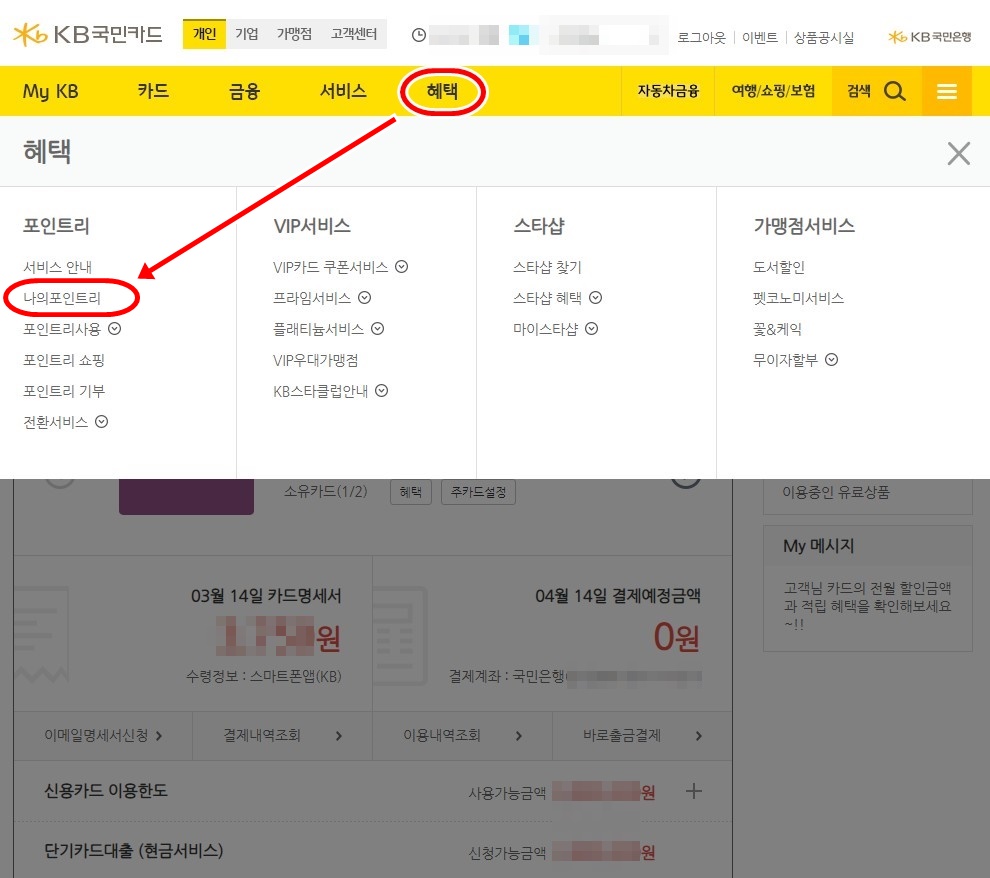Open 바로출금결제 shortcut

coord(642,735)
